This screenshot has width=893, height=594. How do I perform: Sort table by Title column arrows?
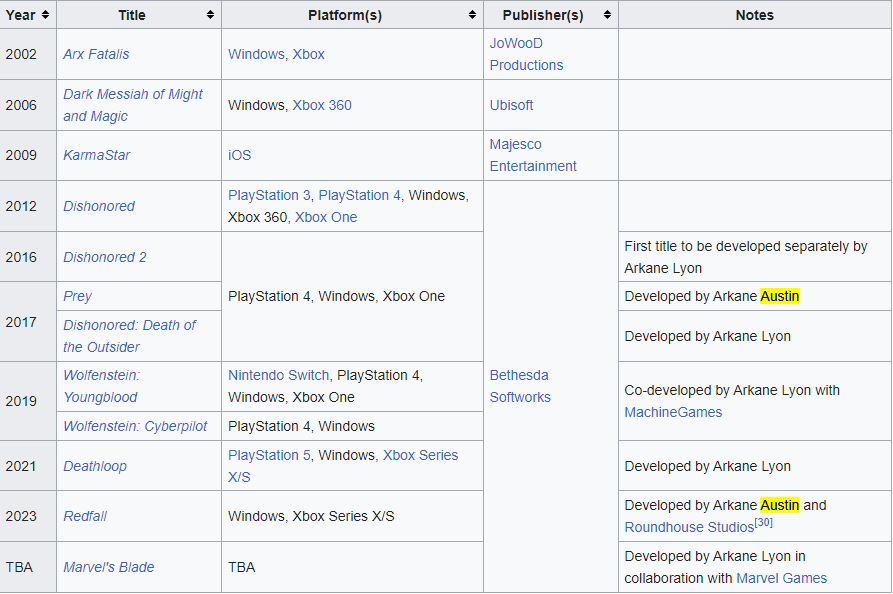210,15
